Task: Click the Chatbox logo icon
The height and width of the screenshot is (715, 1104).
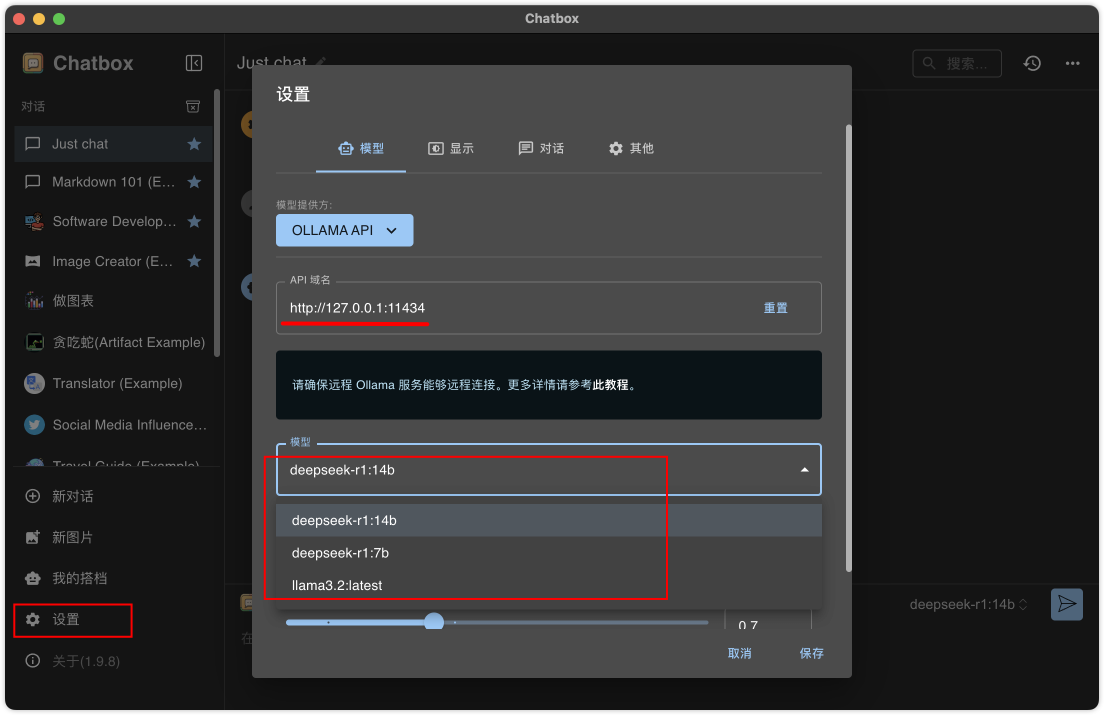Action: 32,63
